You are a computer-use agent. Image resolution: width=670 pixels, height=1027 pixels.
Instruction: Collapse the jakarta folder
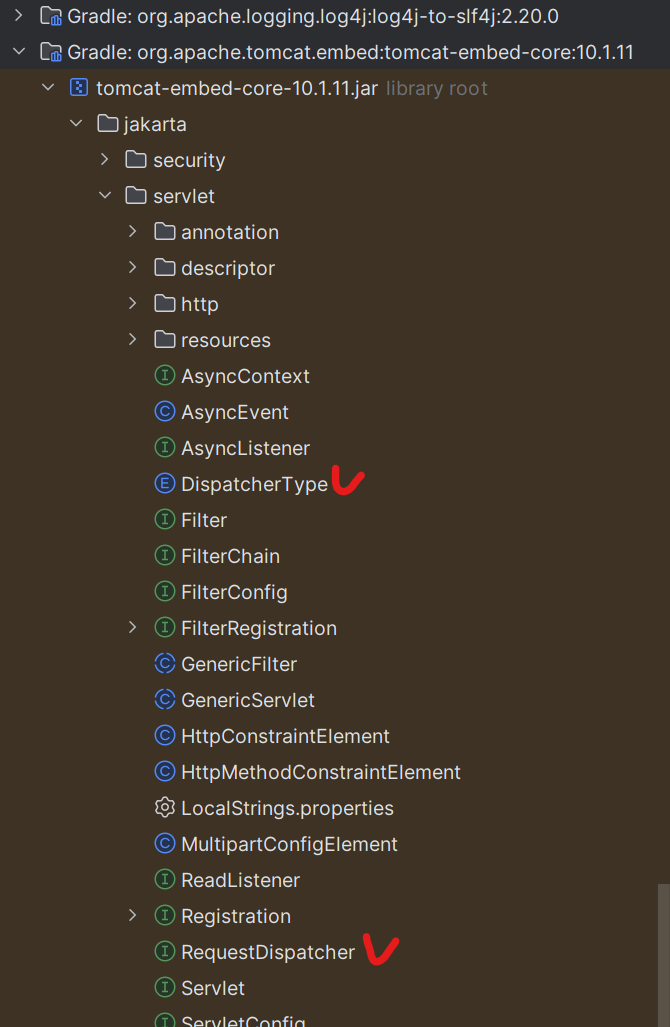click(x=76, y=124)
